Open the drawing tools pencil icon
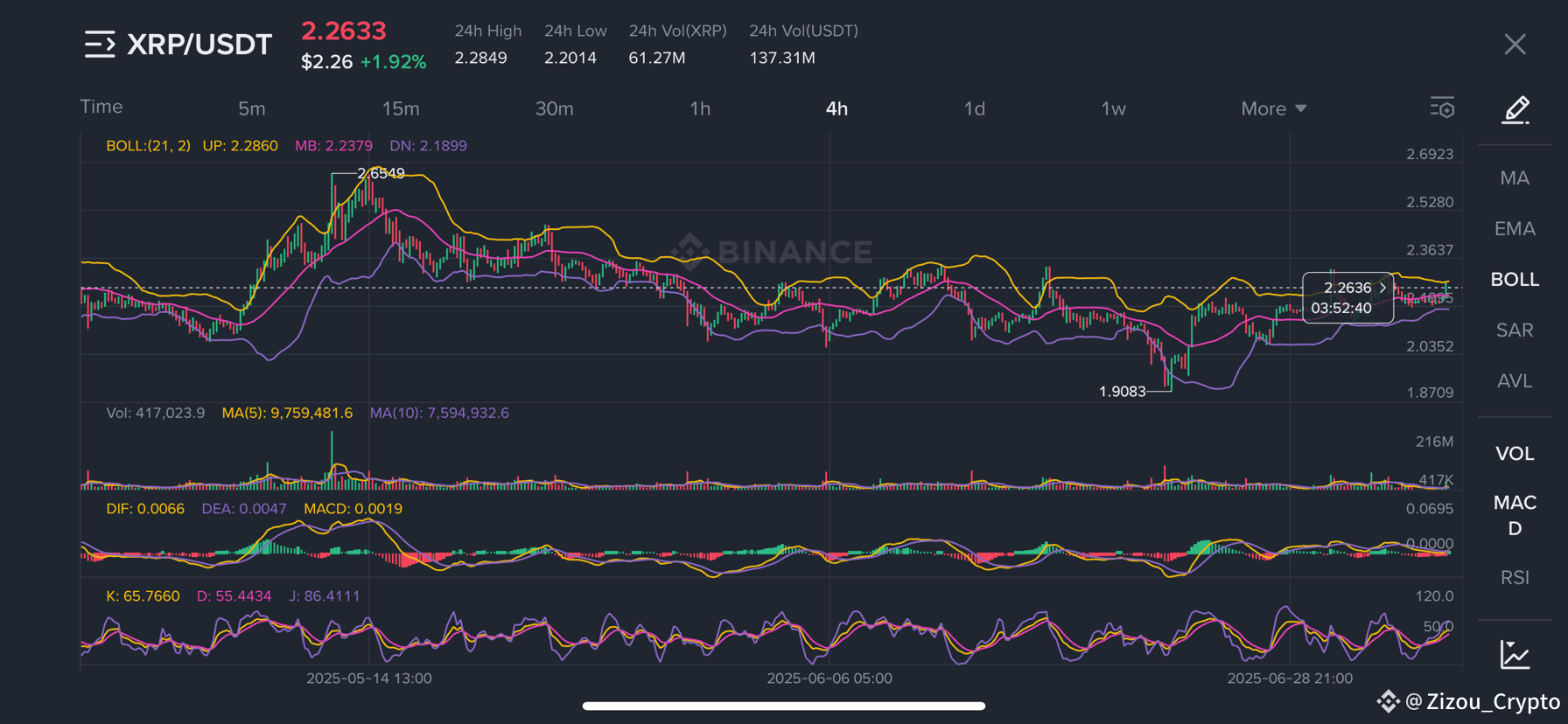 click(1515, 110)
